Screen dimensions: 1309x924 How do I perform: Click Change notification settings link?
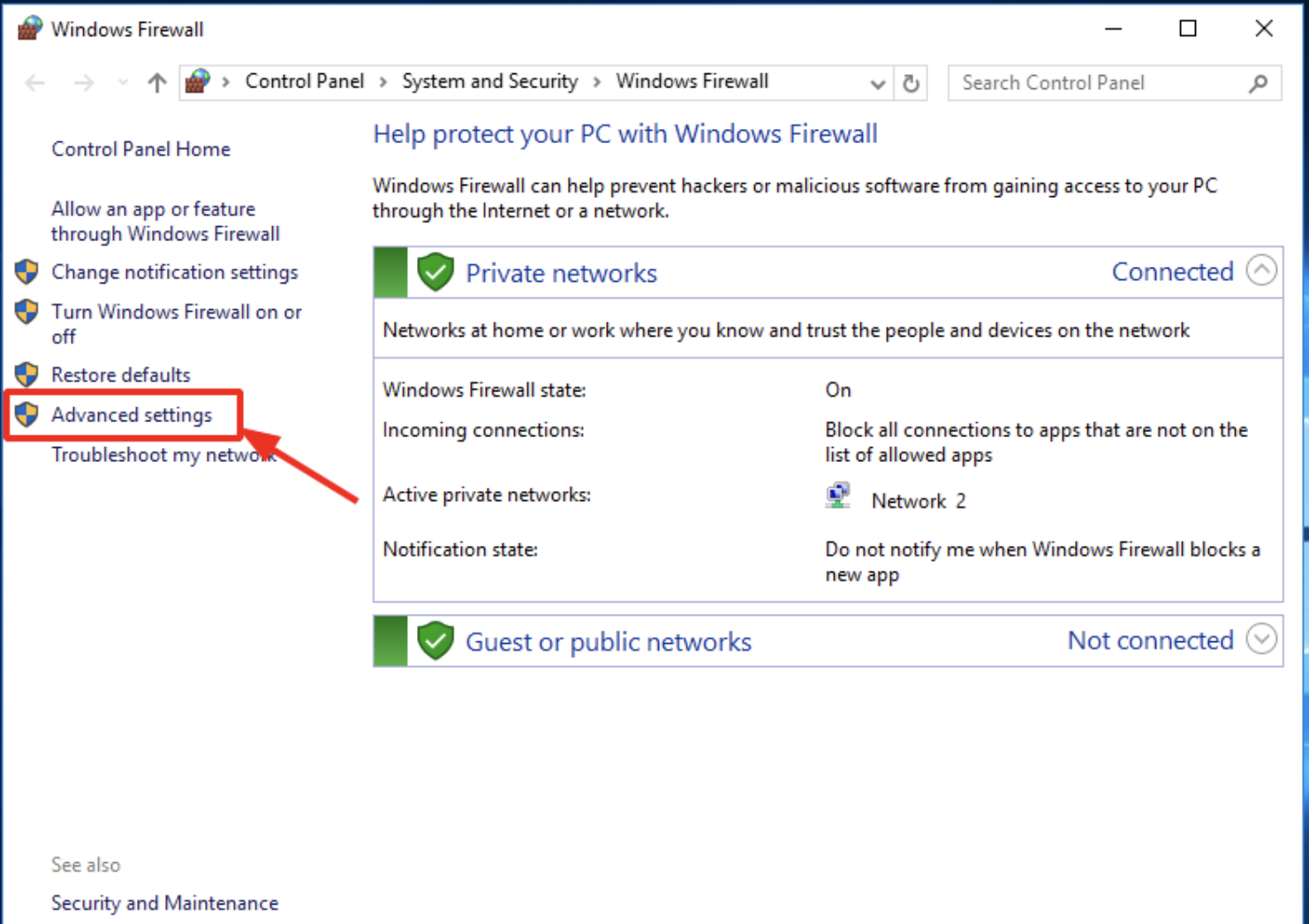[174, 272]
